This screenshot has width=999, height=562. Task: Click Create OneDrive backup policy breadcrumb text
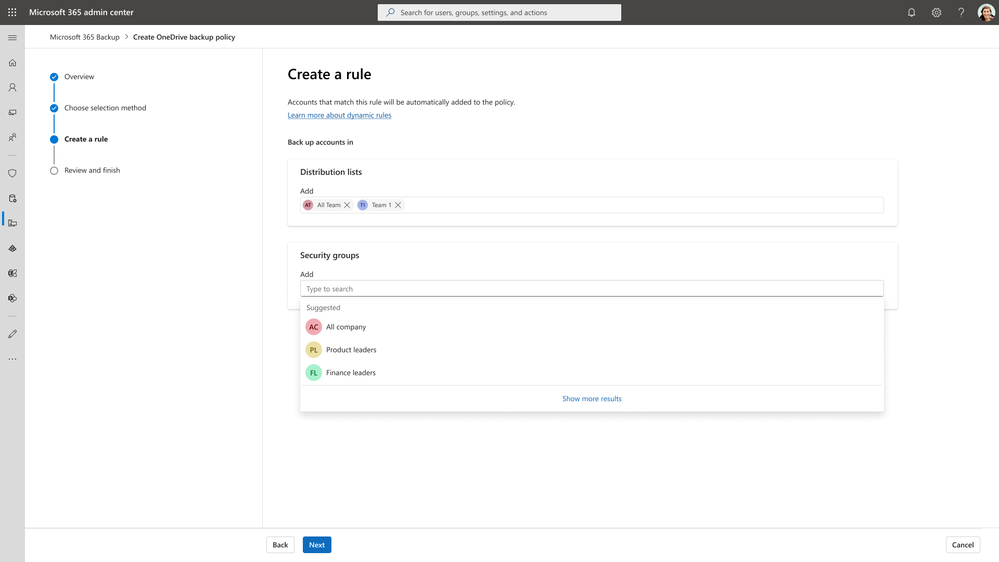point(184,37)
